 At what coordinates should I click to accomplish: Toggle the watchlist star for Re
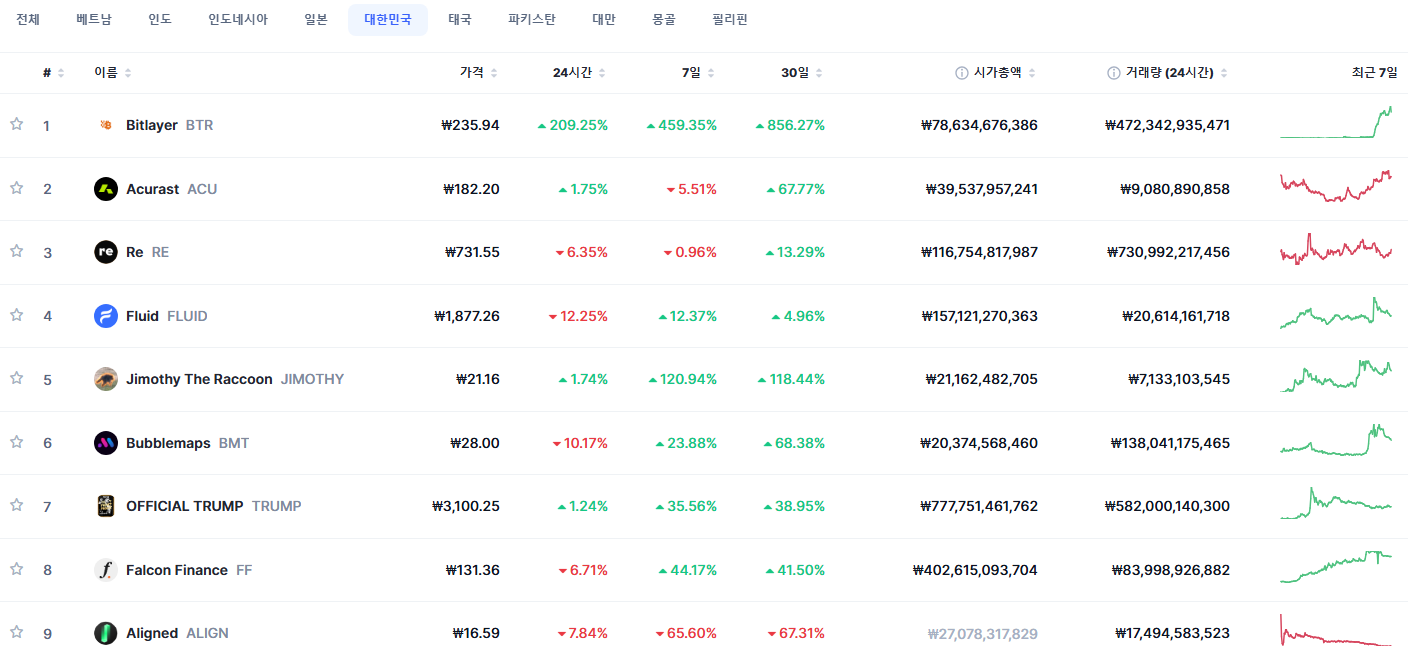point(16,251)
